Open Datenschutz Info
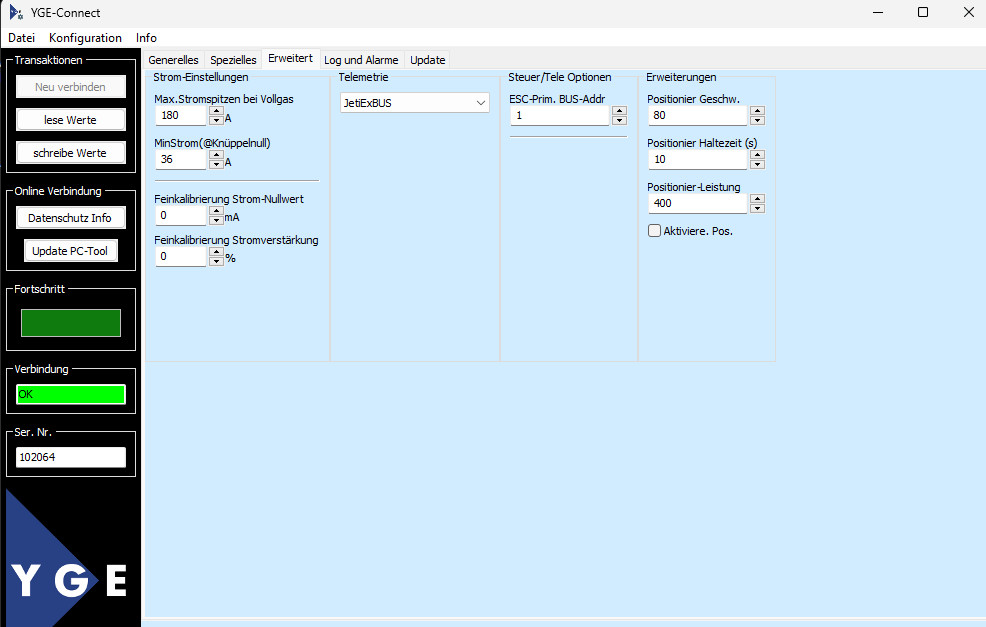986x627 pixels. [x=70, y=218]
